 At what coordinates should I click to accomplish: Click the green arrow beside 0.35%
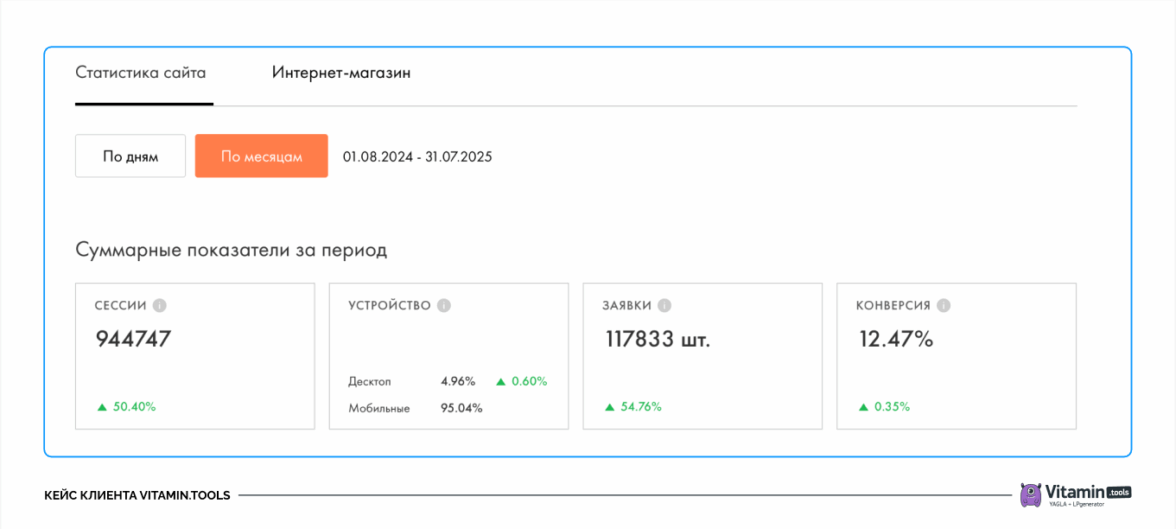click(x=864, y=407)
